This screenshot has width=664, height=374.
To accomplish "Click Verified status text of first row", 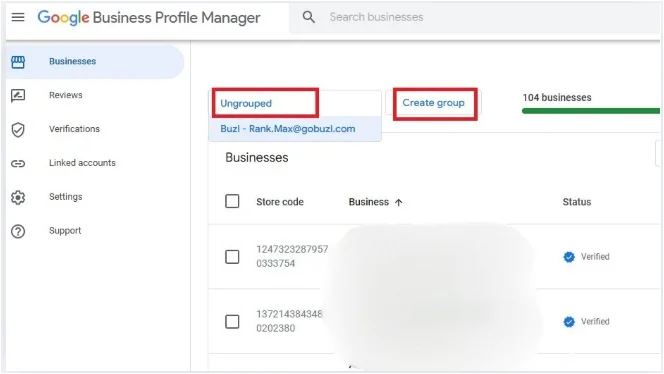I will [595, 257].
